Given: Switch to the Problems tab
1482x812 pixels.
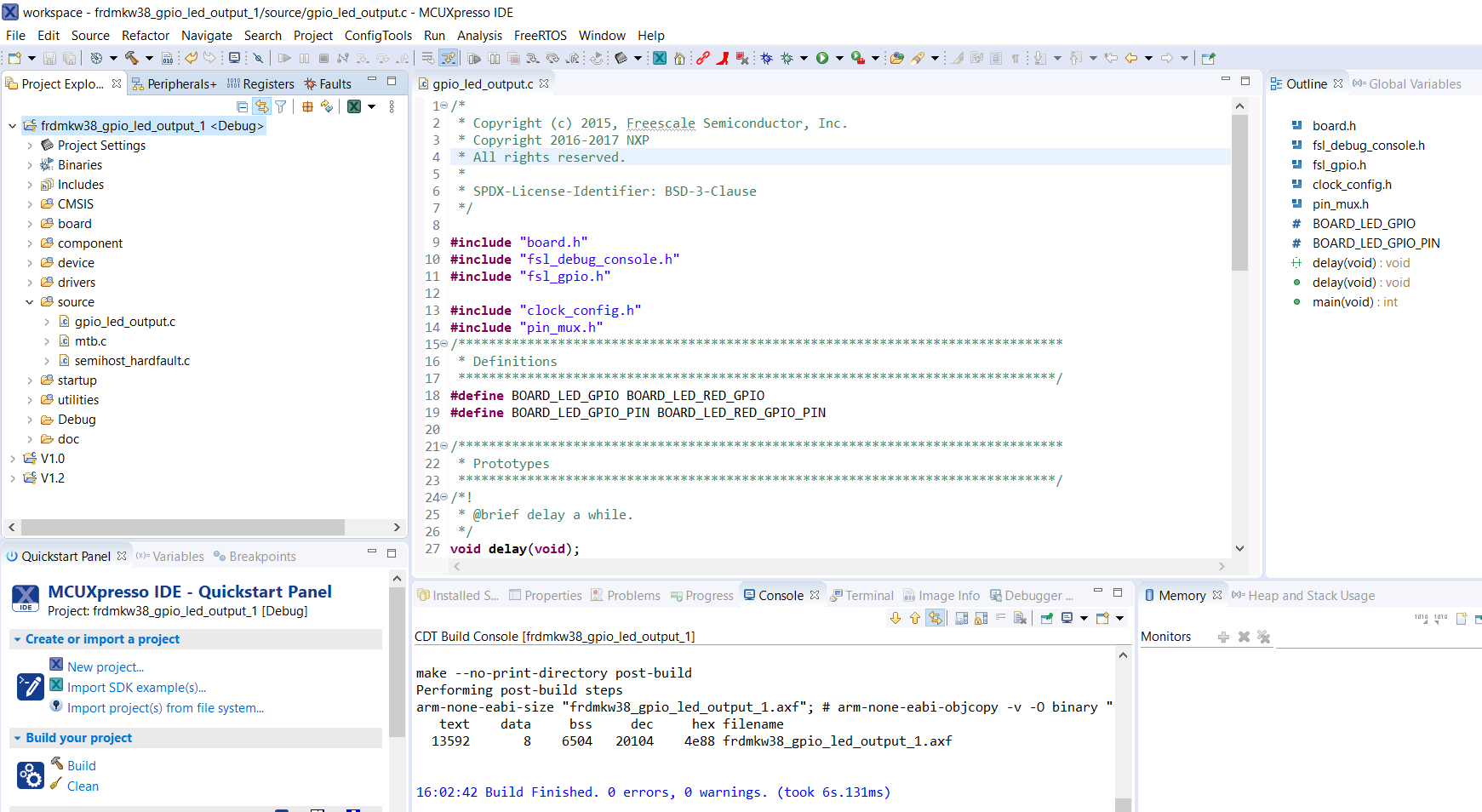Looking at the screenshot, I should point(633,596).
